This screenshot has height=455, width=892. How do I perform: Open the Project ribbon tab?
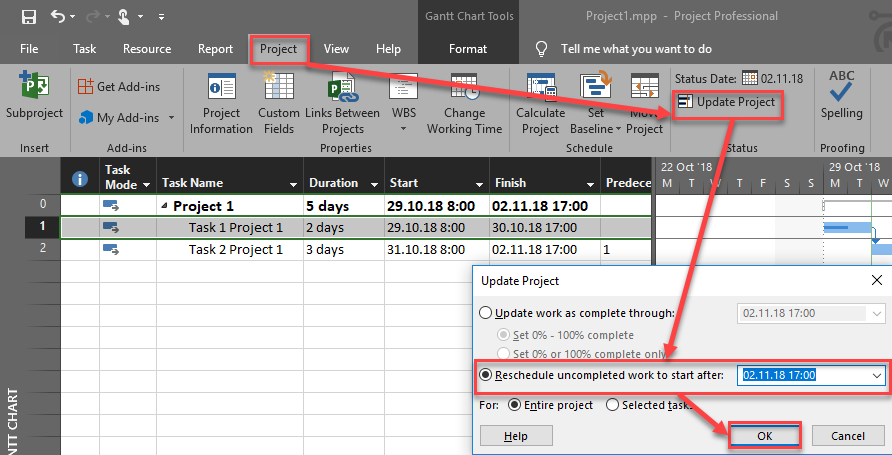click(278, 49)
